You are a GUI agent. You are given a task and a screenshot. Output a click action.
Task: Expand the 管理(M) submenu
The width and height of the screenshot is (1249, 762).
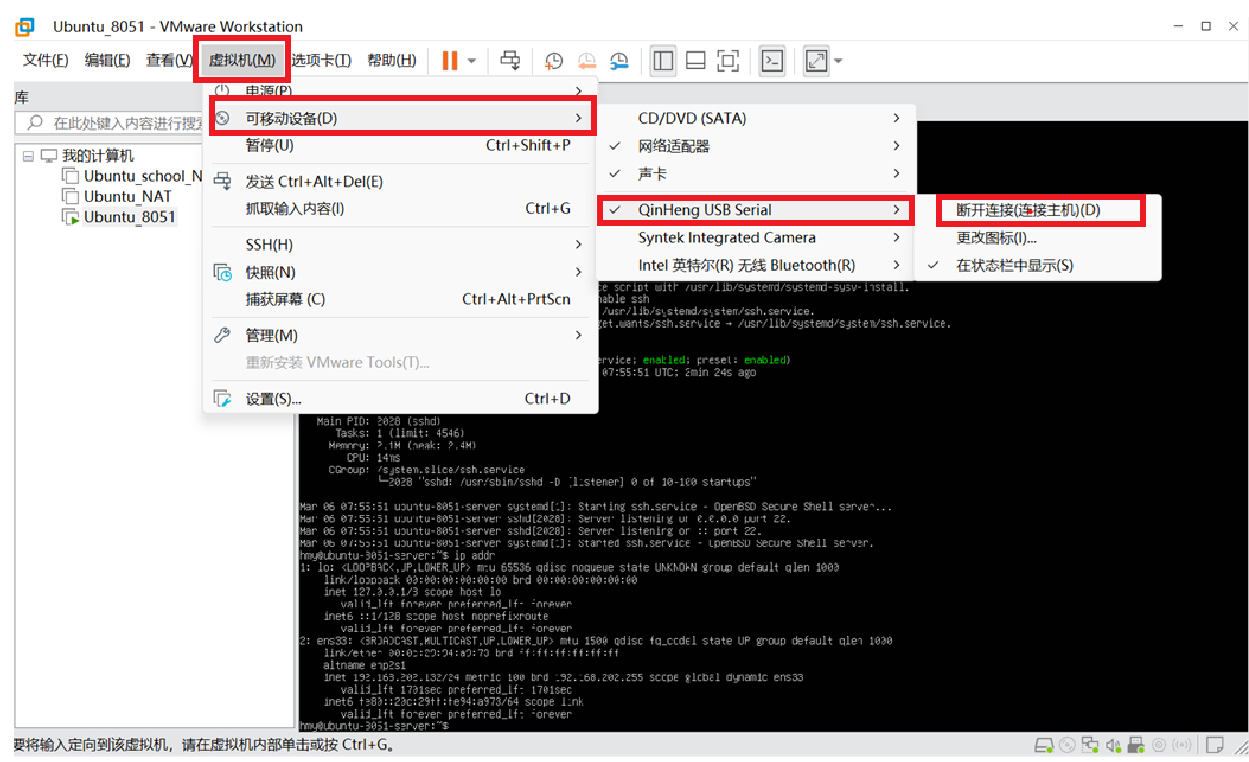pos(400,335)
